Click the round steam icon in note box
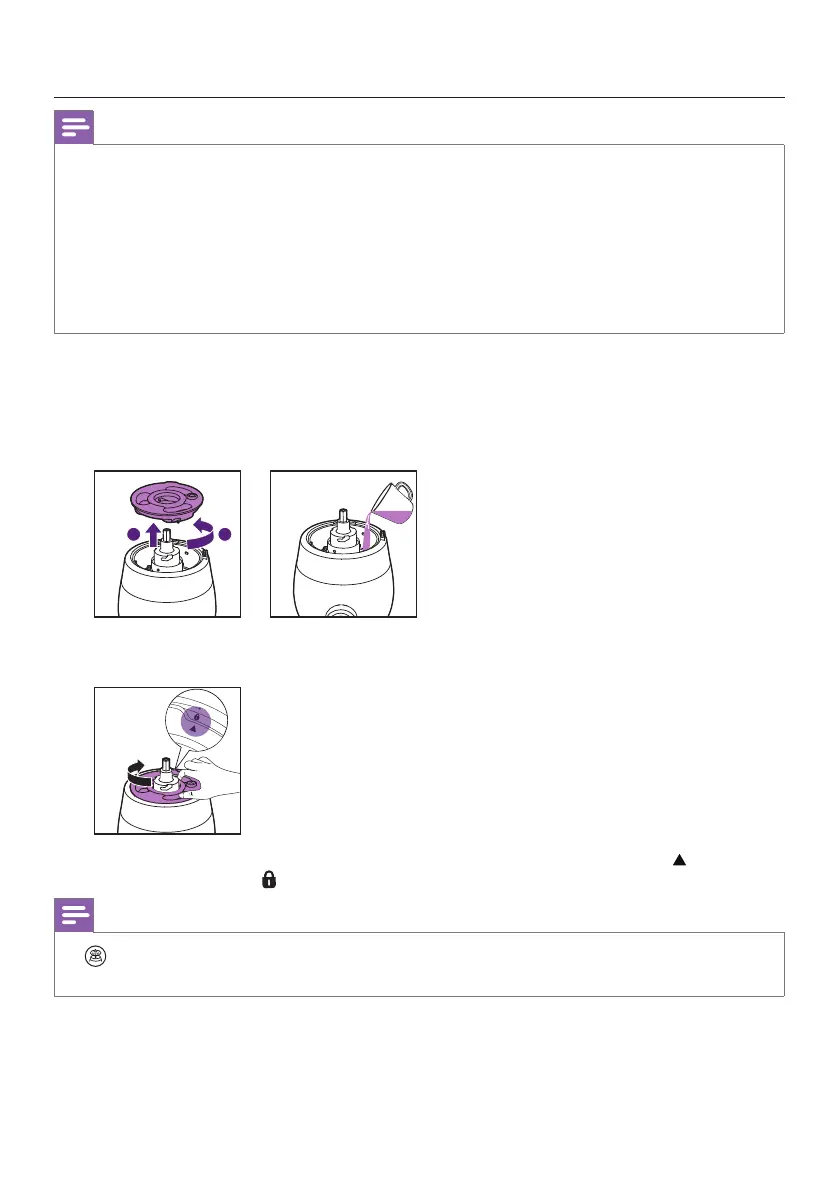This screenshot has width=839, height=1191. [96, 956]
